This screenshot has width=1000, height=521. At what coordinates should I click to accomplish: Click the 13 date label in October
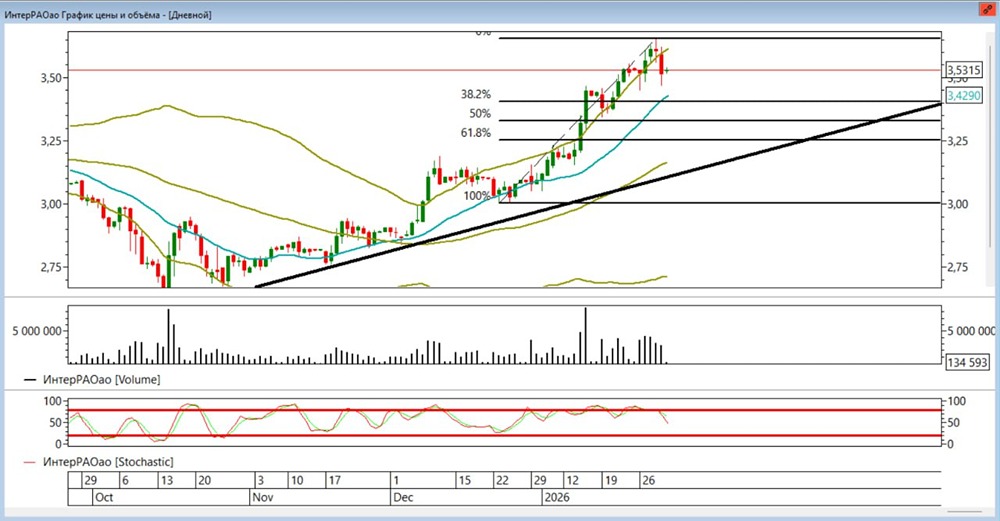(x=166, y=480)
